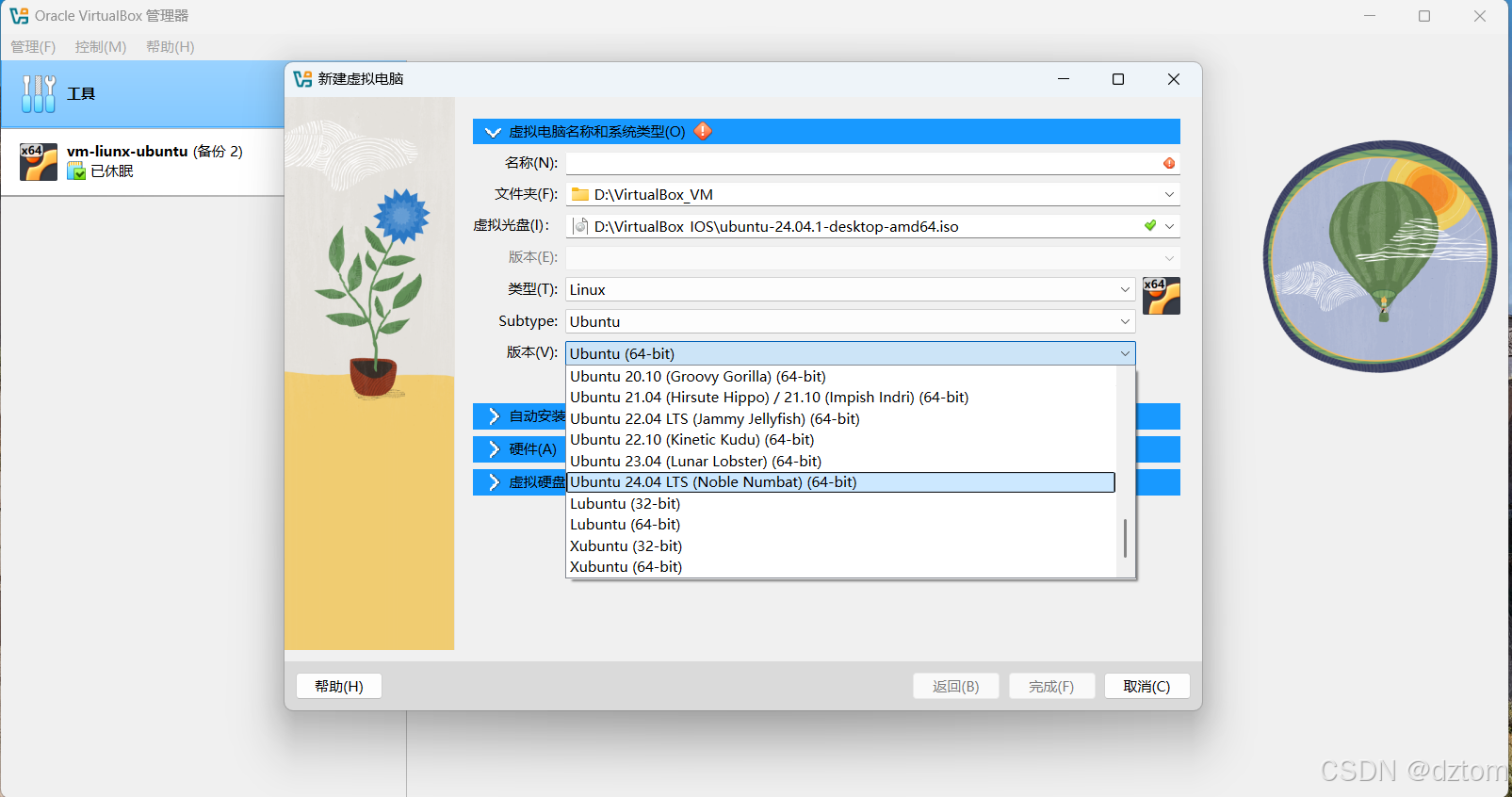This screenshot has height=797, width=1512.
Task: Click the error indicator inside the 名称 field
Action: [1169, 163]
